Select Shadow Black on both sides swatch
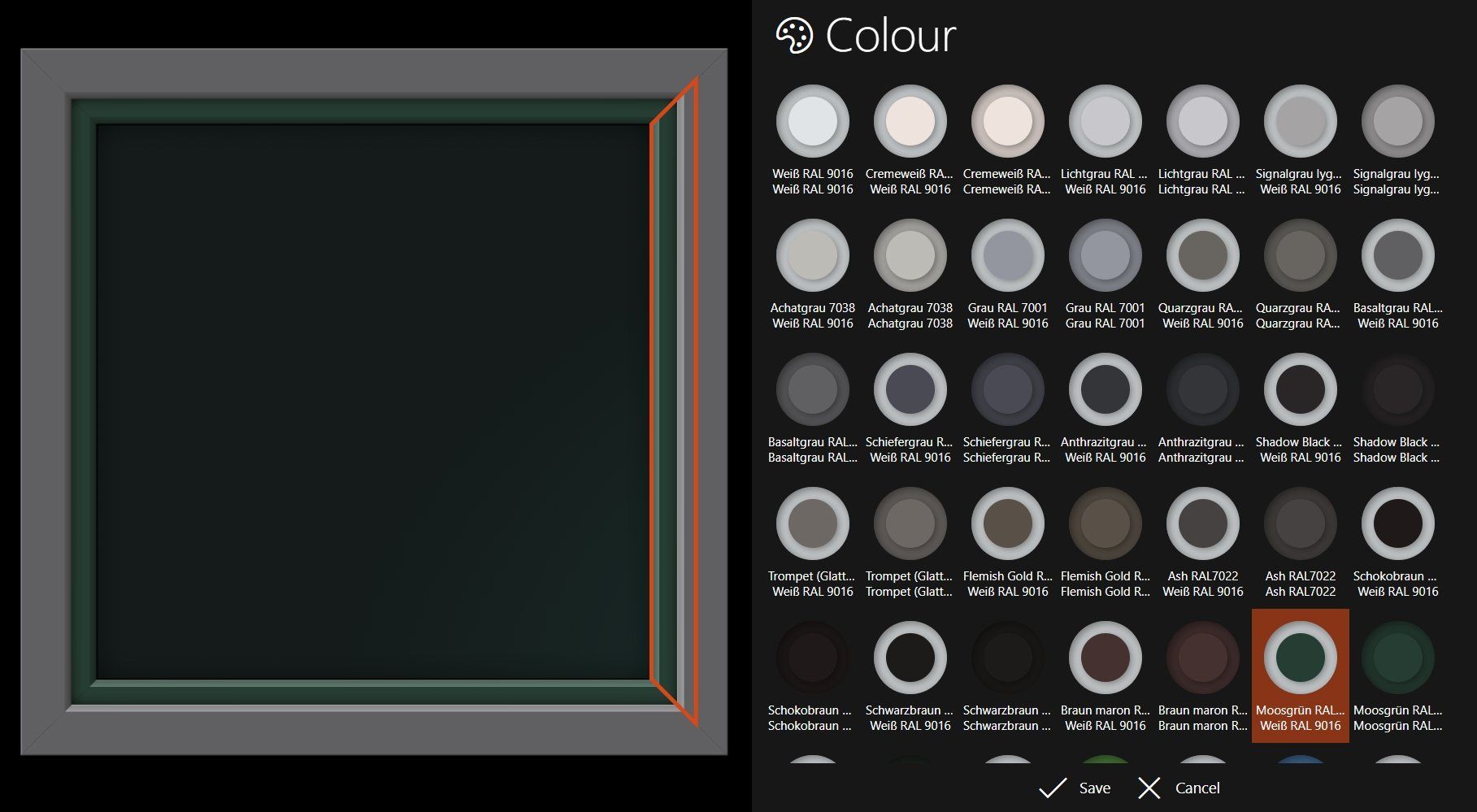Screen dimensions: 1477x812 point(1397,390)
